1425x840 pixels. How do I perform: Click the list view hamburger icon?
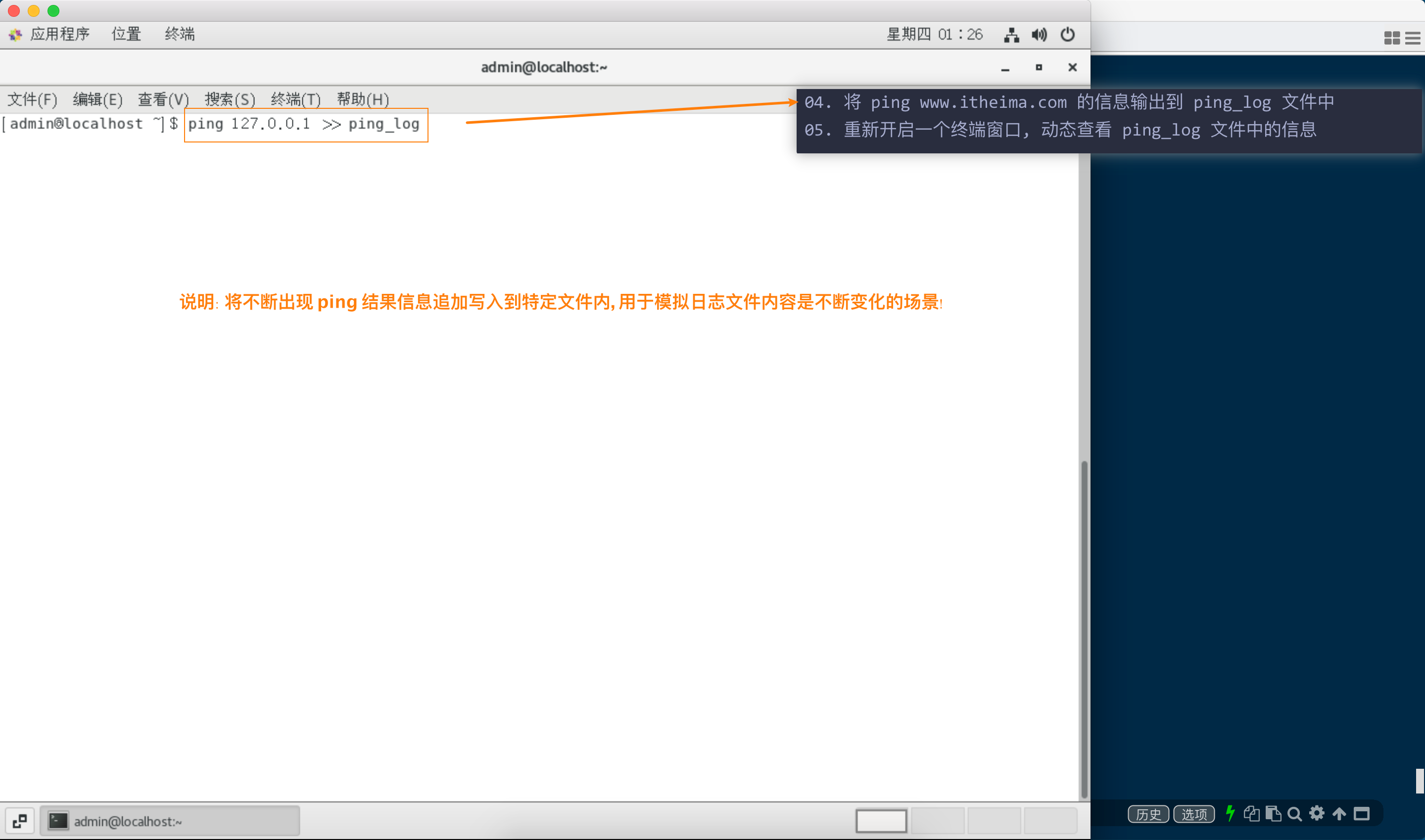[x=1413, y=38]
